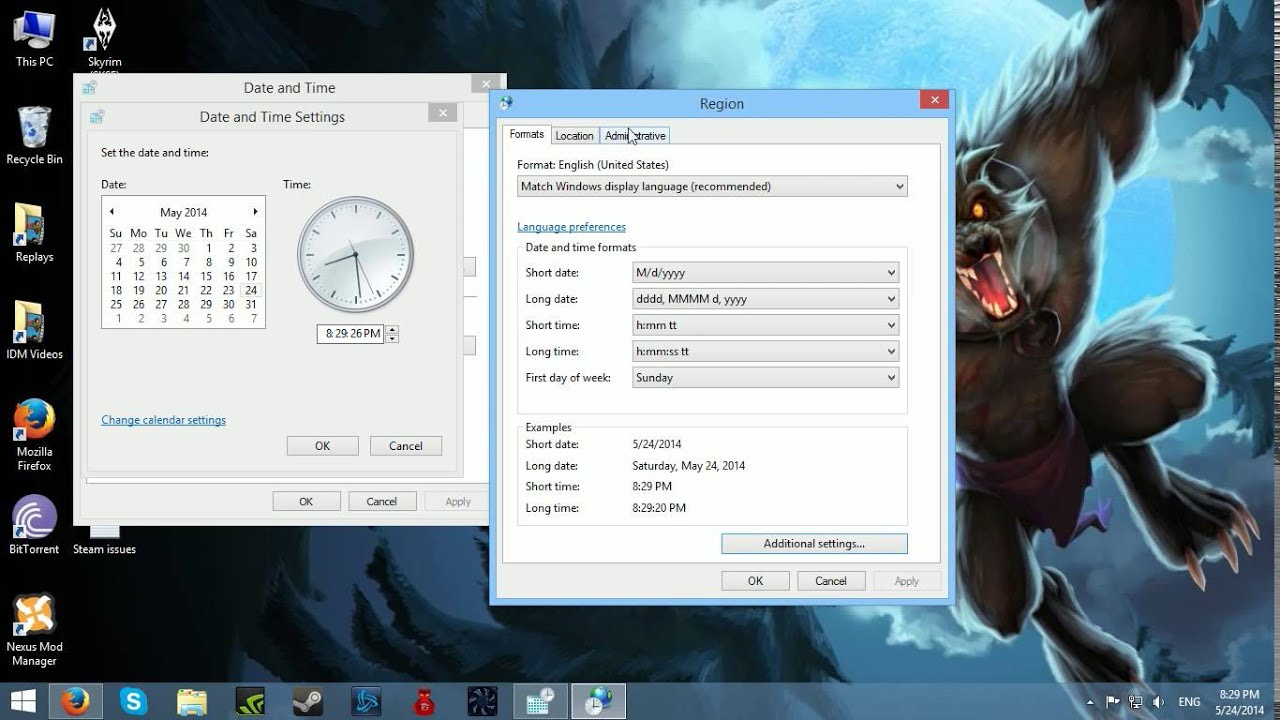Open the Replays folder shortcut
Screen dimensions: 1280x720
(x=34, y=233)
